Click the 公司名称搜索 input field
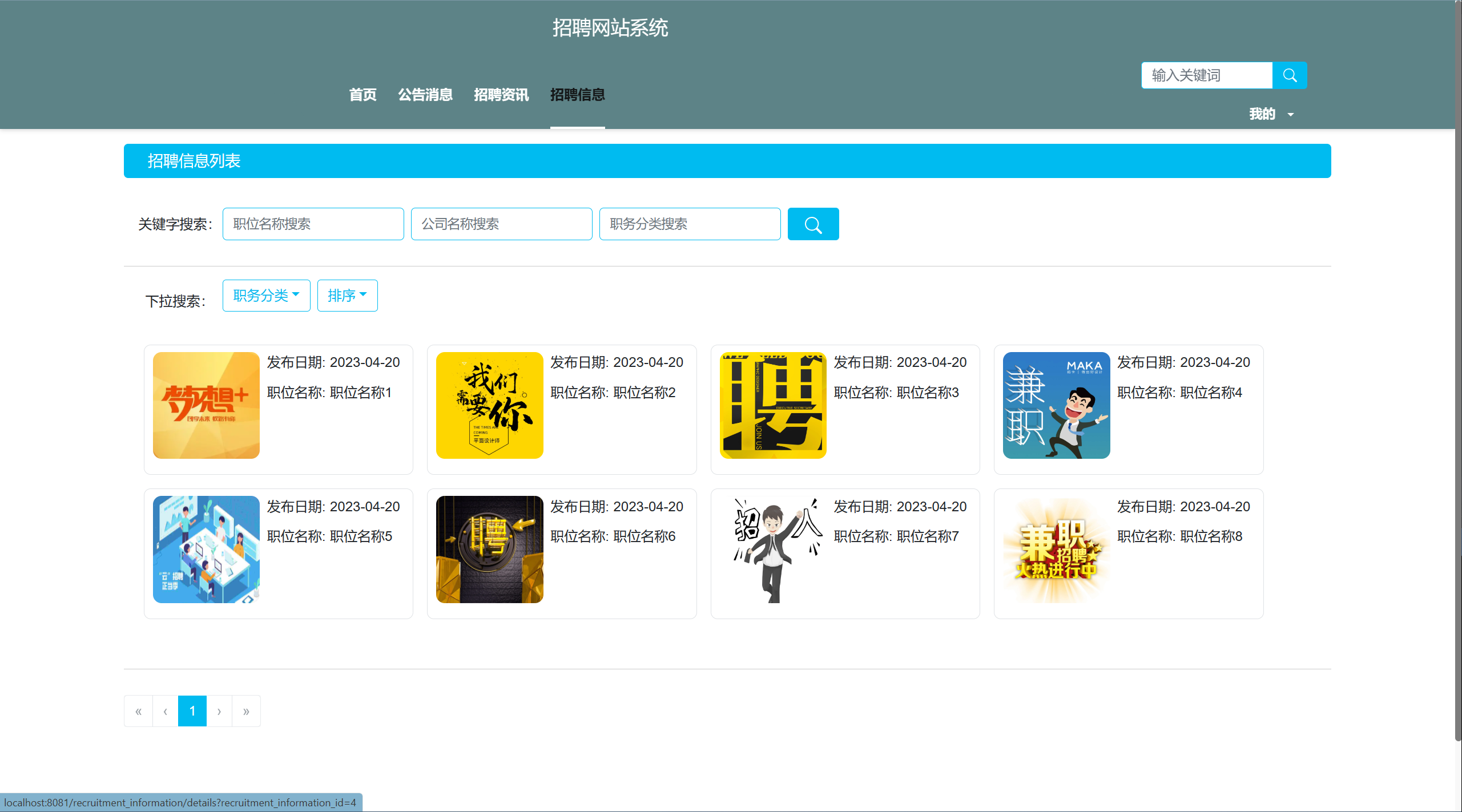This screenshot has height=812, width=1462. 501,224
